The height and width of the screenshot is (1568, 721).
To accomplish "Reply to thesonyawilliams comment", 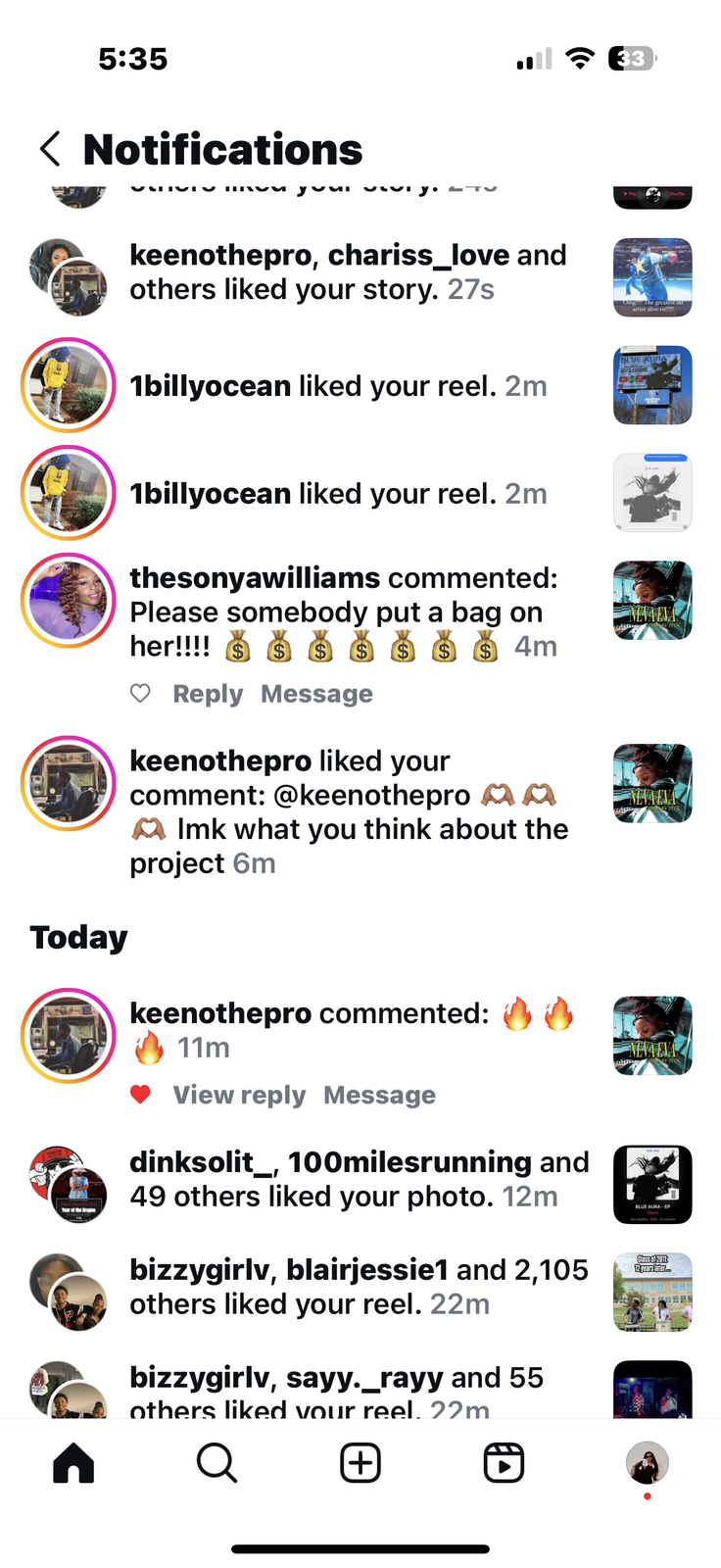I will [x=208, y=694].
